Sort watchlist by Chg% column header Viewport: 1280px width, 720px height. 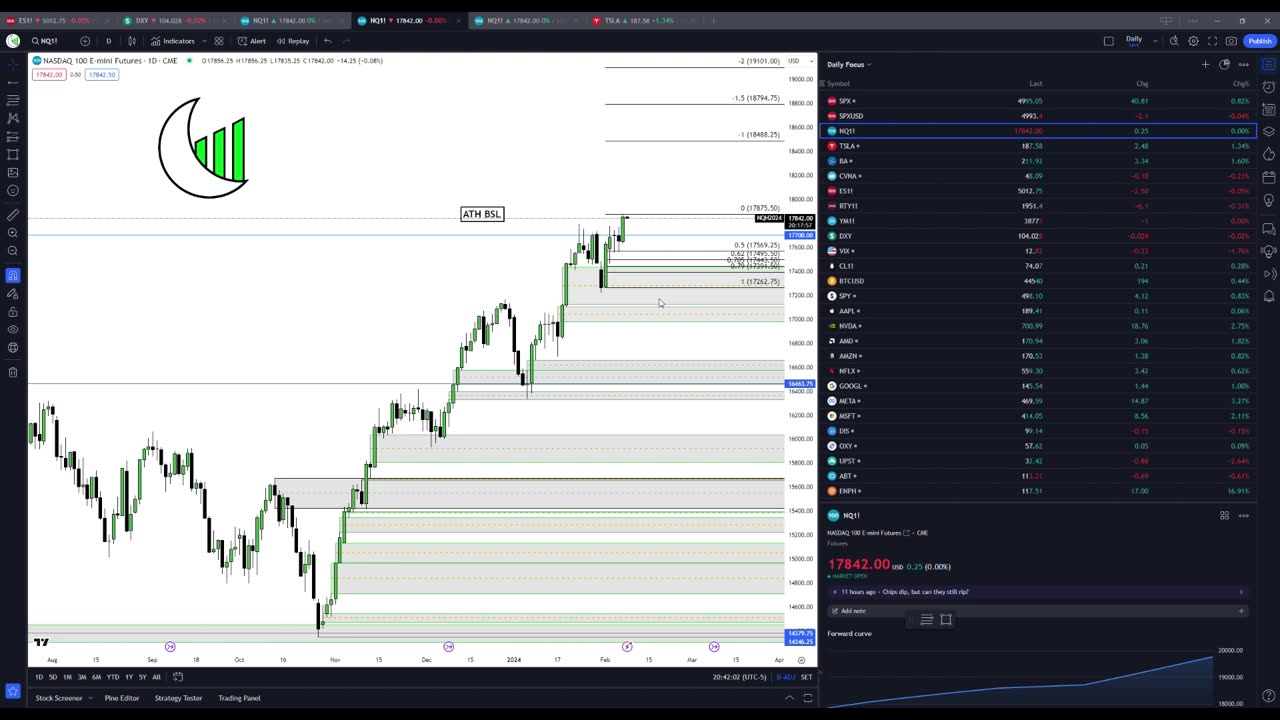[1241, 84]
